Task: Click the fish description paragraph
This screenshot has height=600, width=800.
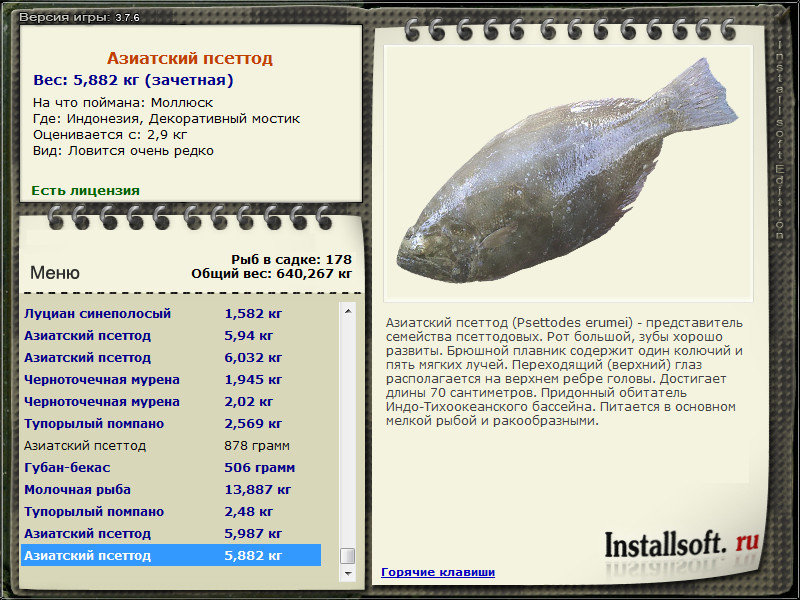Action: [x=564, y=371]
